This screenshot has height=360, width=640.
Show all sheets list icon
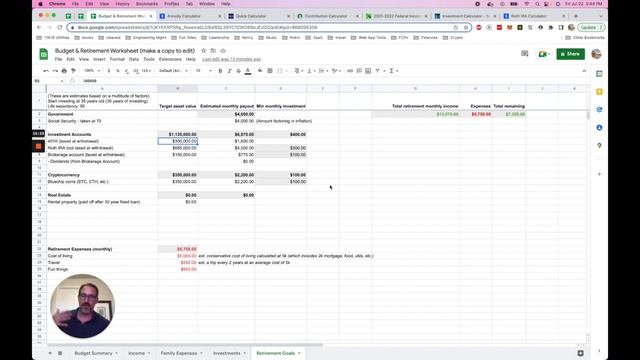click(60, 353)
